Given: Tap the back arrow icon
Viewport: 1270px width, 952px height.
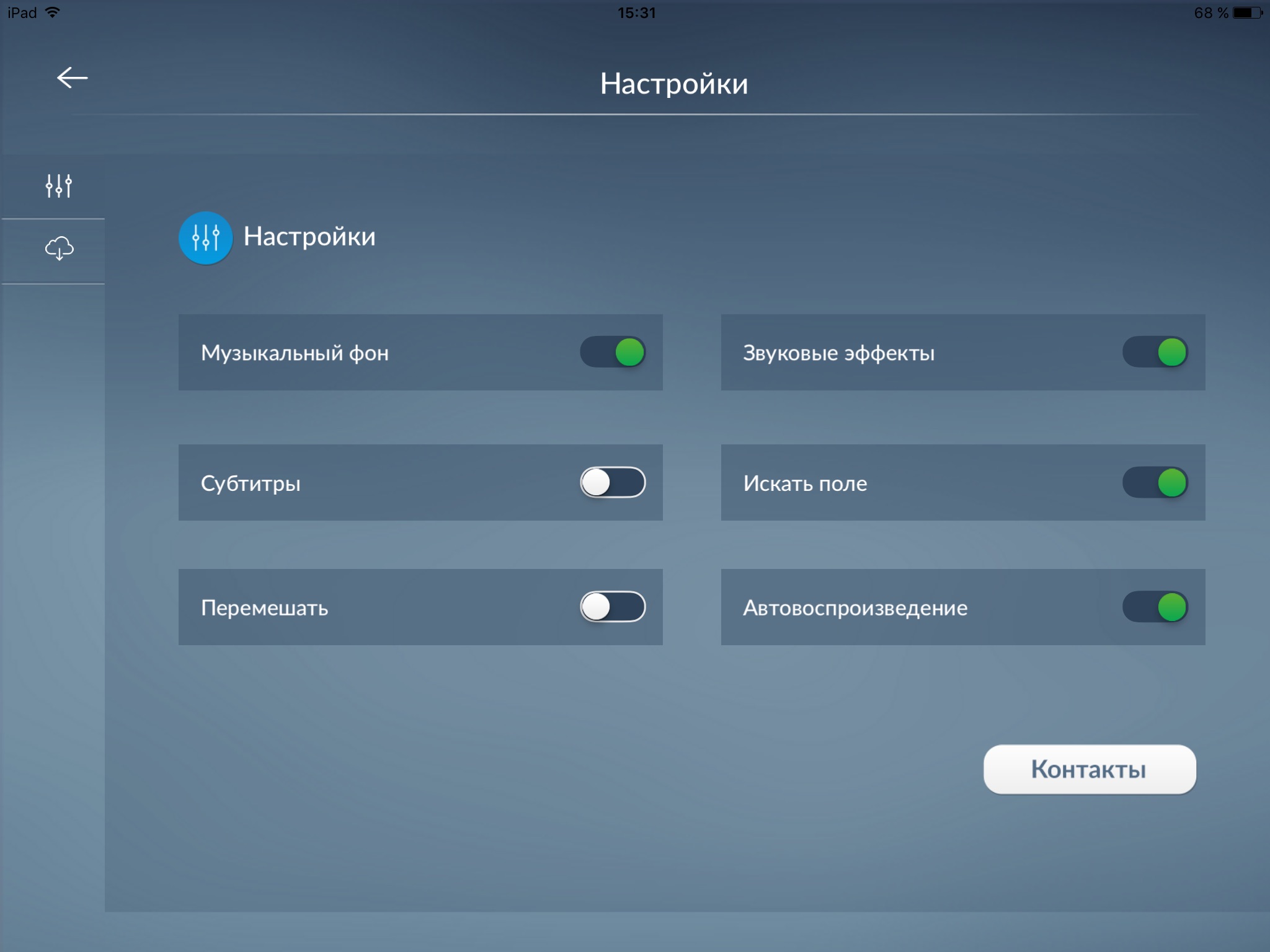Looking at the screenshot, I should [x=72, y=78].
